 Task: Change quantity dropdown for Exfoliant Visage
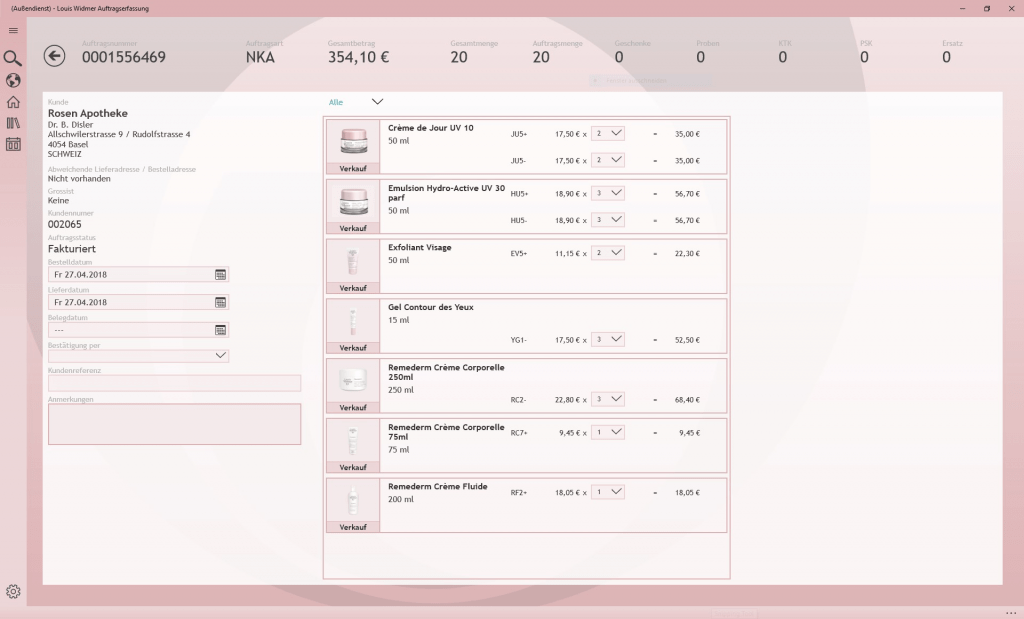(607, 252)
